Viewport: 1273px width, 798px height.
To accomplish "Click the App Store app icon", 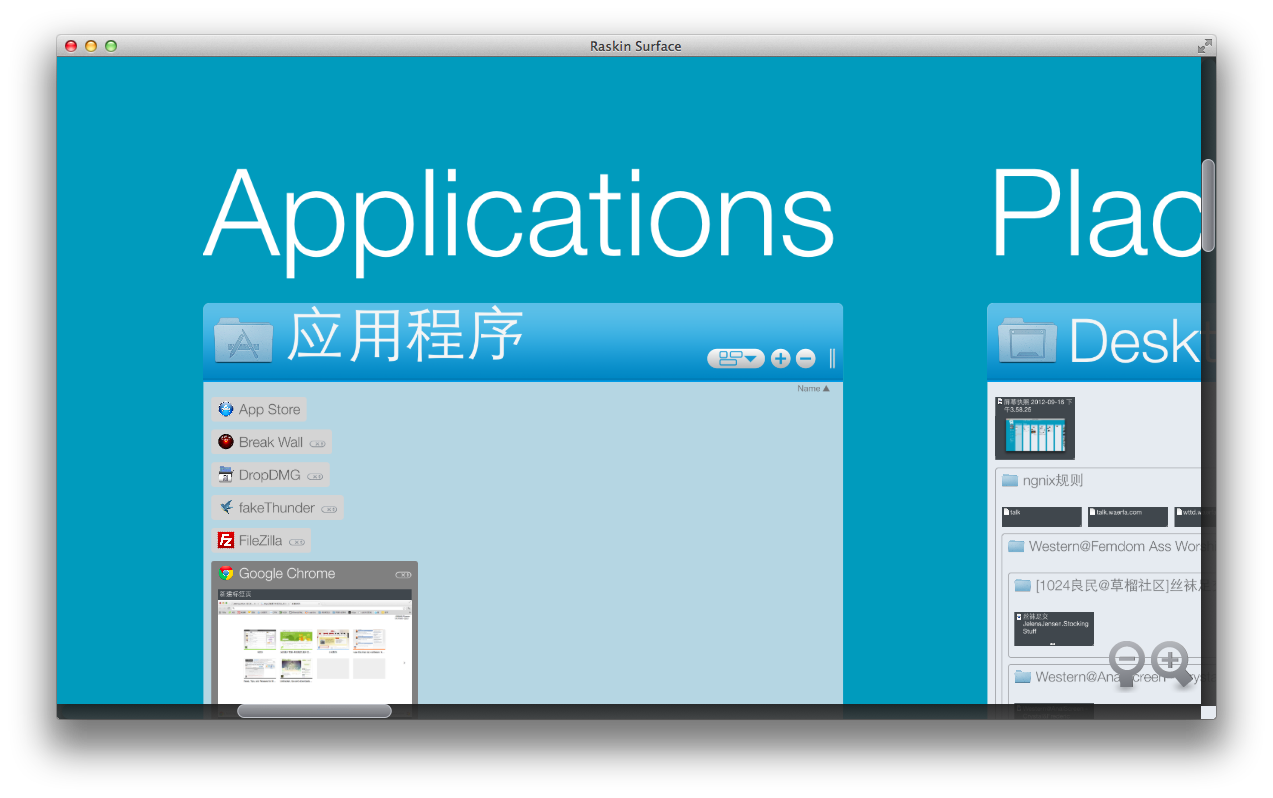I will click(x=225, y=409).
